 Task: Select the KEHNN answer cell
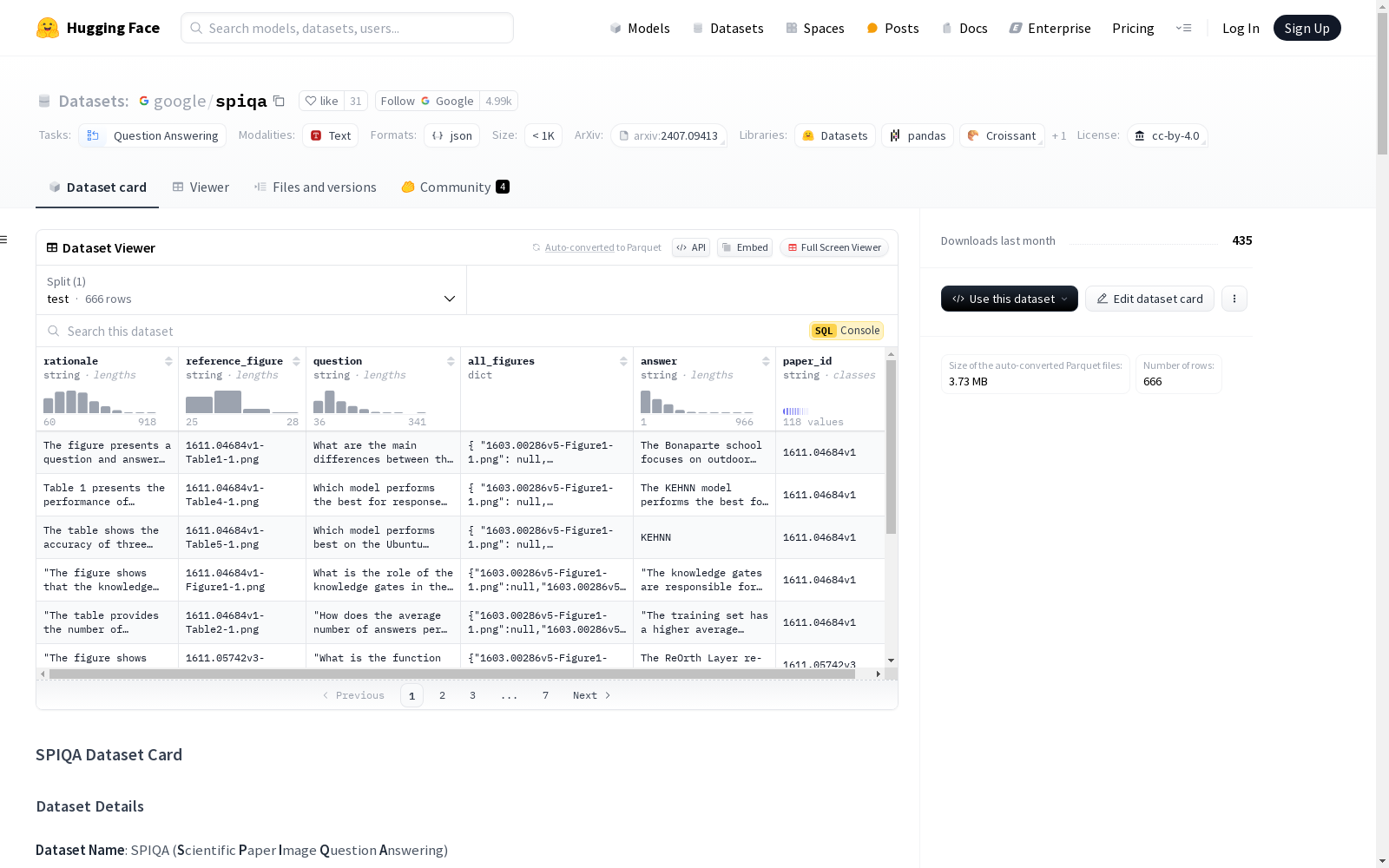point(704,537)
